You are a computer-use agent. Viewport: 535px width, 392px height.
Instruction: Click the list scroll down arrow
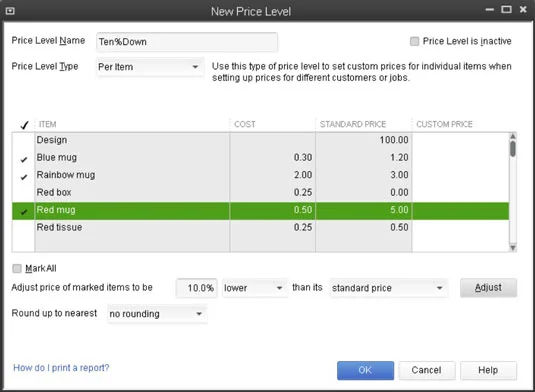point(512,248)
